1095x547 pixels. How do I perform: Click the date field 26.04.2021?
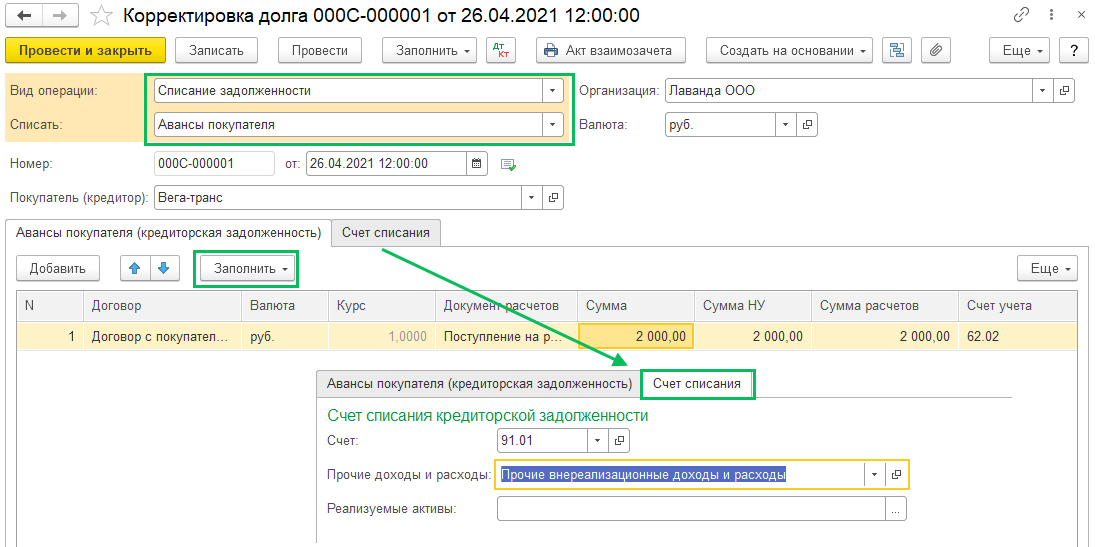coord(386,164)
